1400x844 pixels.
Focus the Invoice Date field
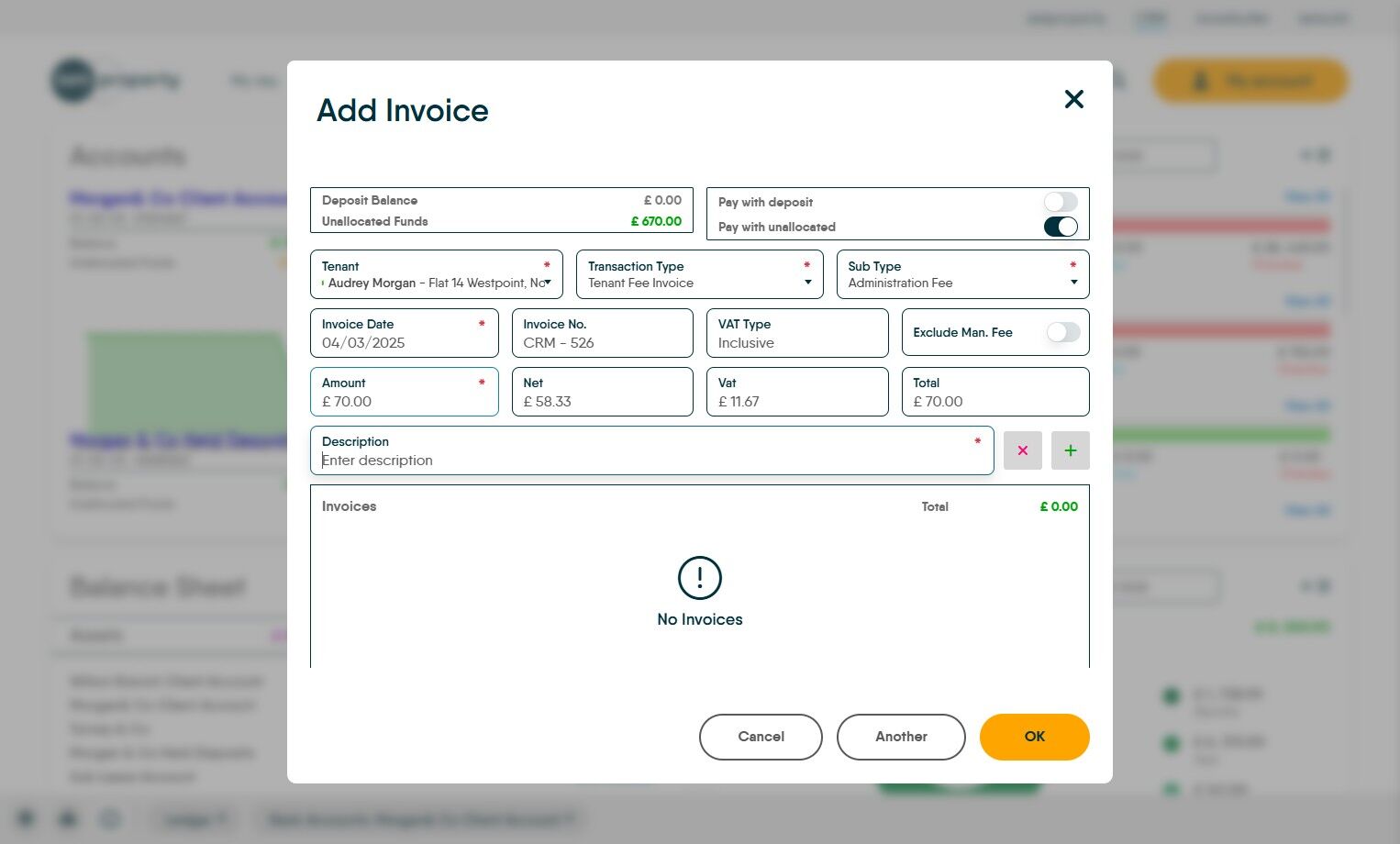[x=405, y=333]
